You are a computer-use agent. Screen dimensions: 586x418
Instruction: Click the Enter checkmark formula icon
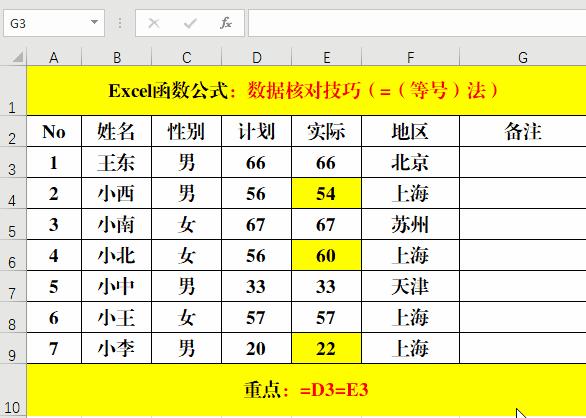pos(190,24)
